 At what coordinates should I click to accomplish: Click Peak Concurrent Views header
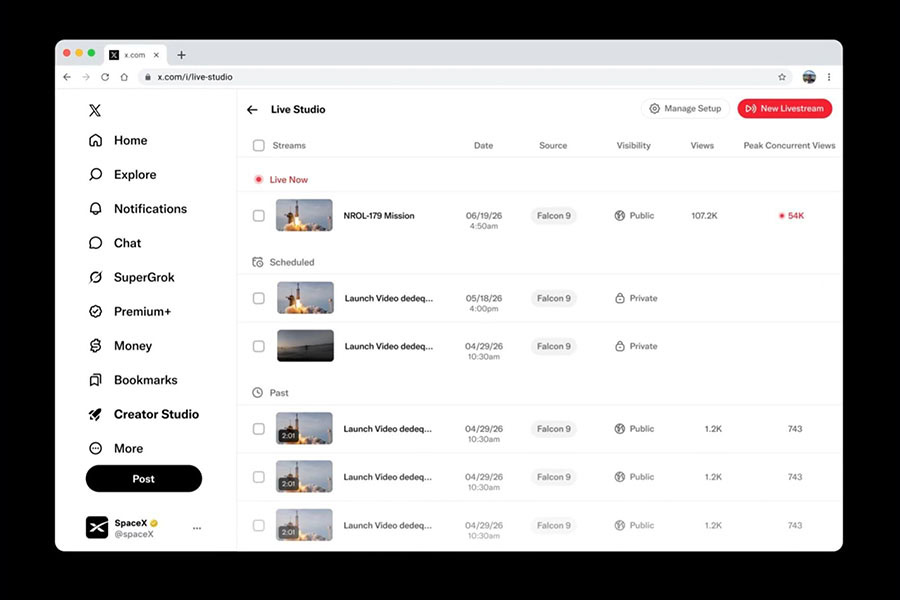[x=789, y=146]
